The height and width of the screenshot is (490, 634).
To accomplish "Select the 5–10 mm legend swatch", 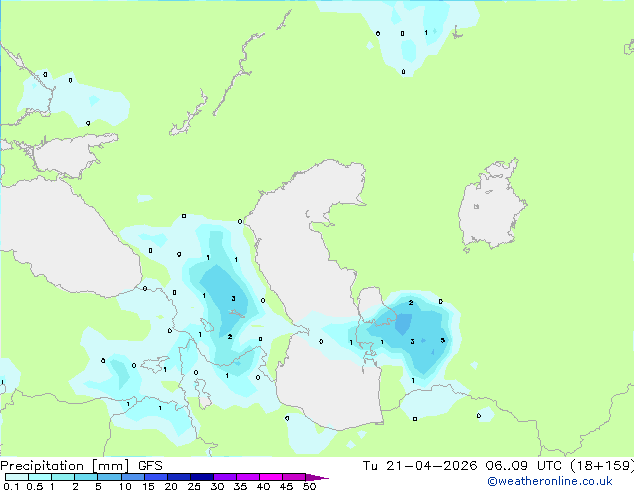I will point(109,477).
